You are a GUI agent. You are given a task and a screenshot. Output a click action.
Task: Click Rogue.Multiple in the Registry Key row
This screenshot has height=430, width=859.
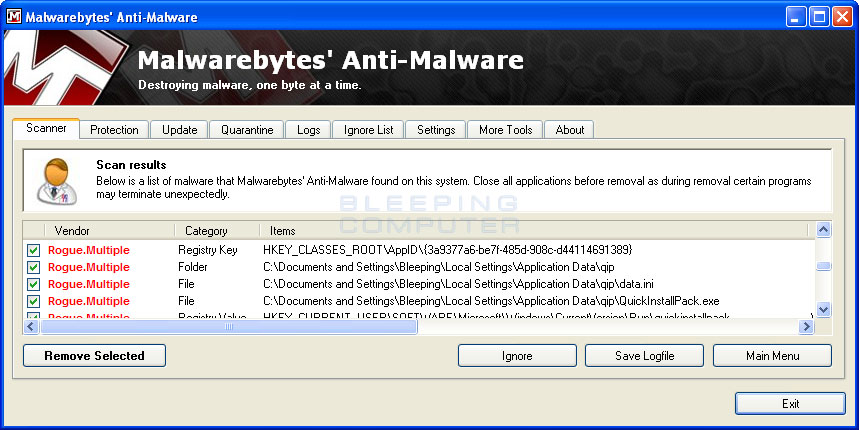(x=89, y=250)
